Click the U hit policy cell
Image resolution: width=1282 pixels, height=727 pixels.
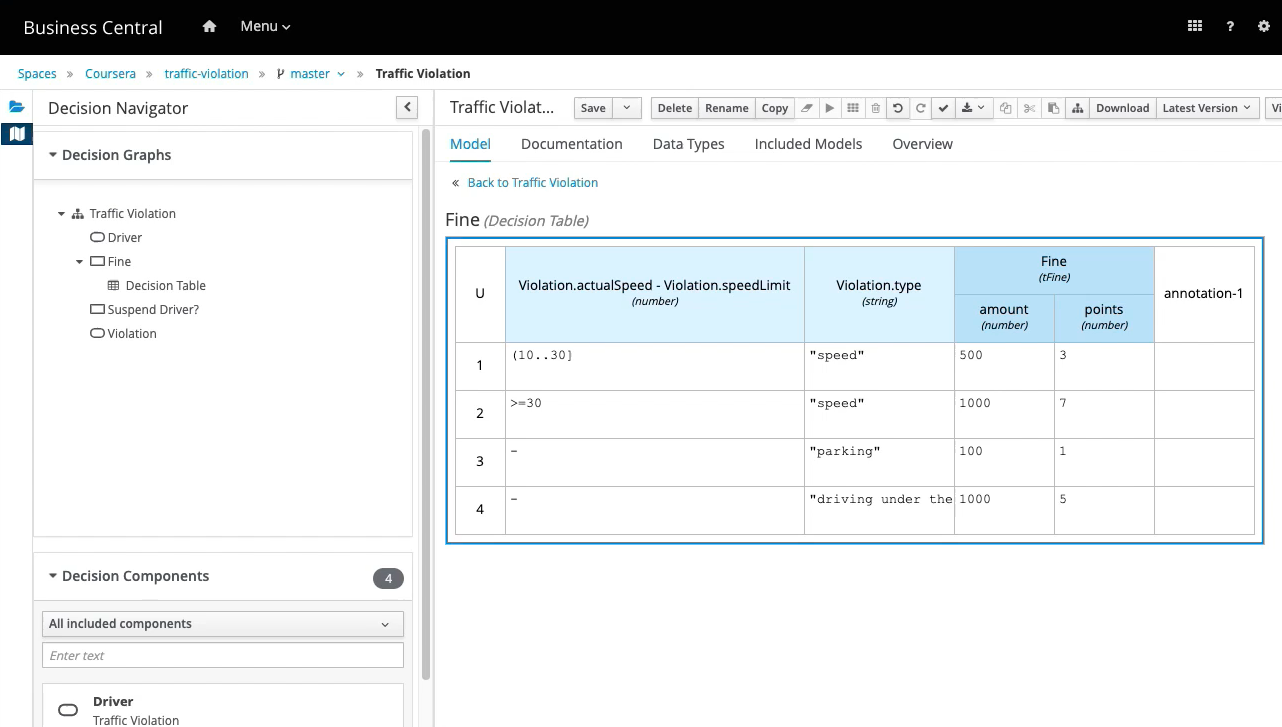click(480, 294)
